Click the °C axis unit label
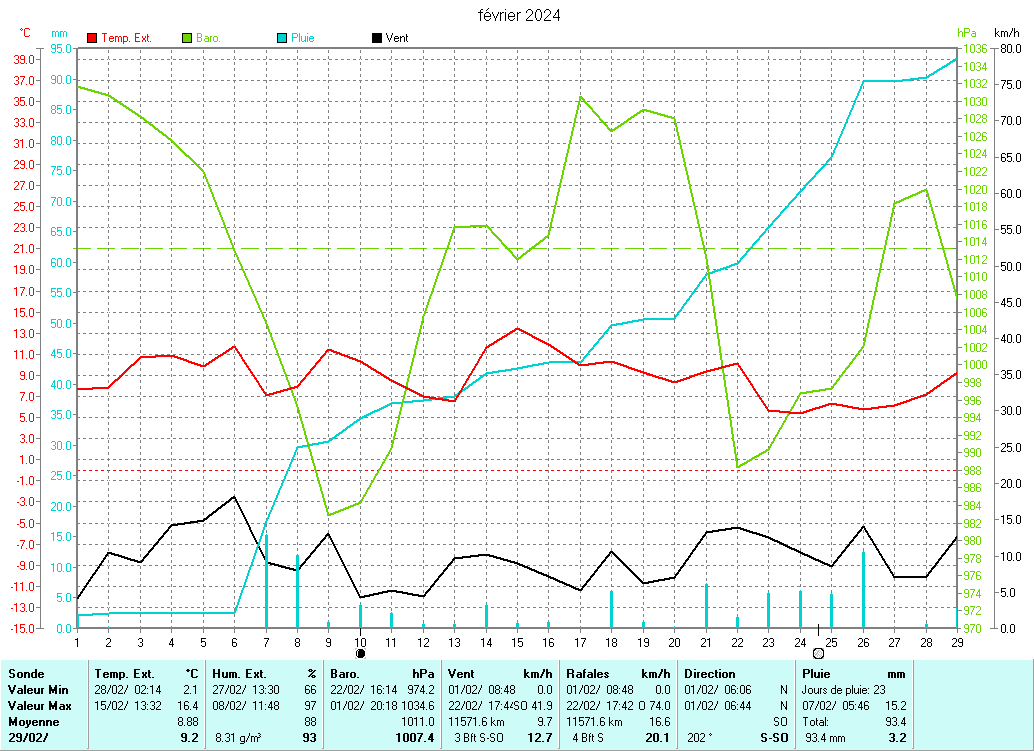Image resolution: width=1034 pixels, height=751 pixels. pos(25,33)
